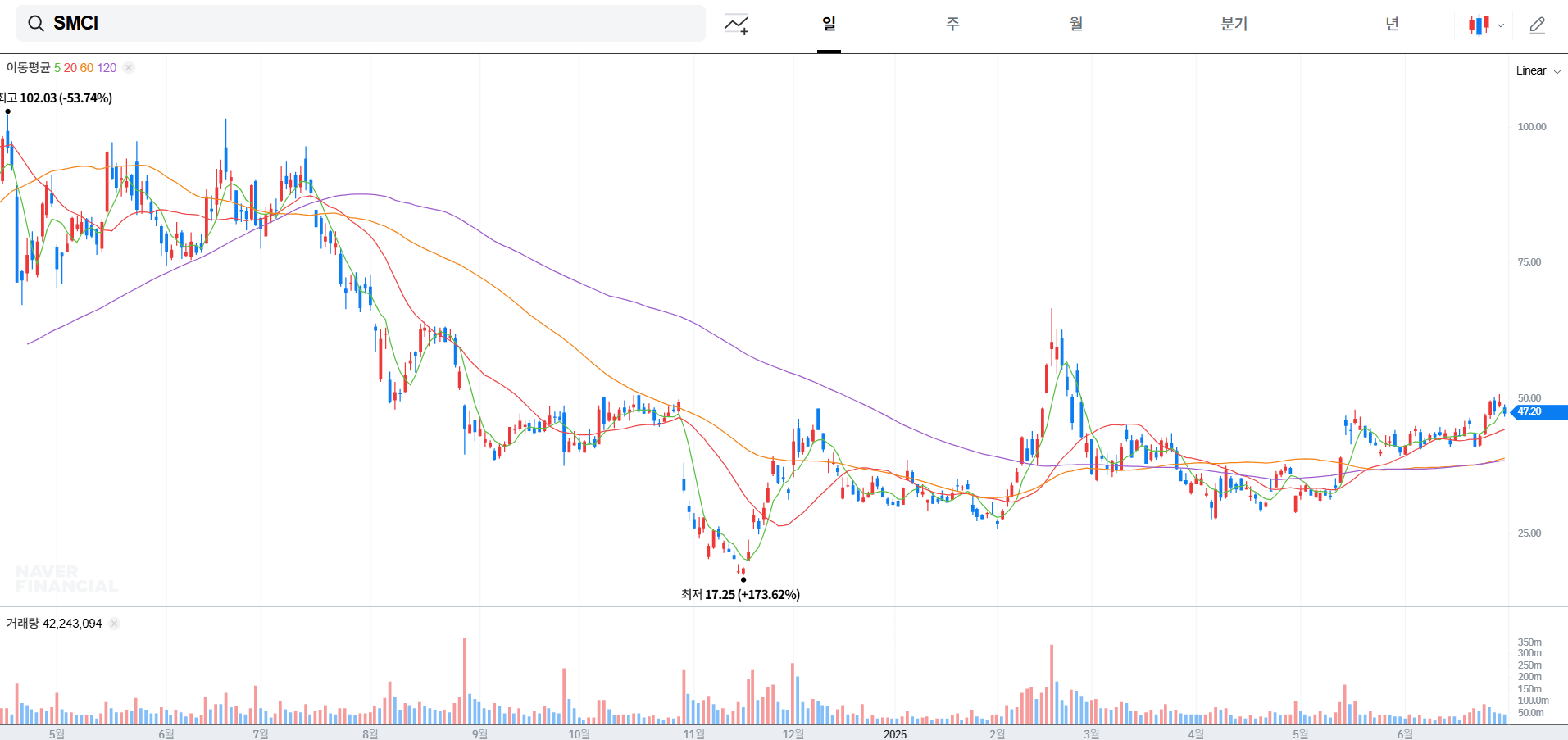This screenshot has height=740, width=1568.
Task: Remove the 거래량 volume indicator
Action: tap(115, 624)
